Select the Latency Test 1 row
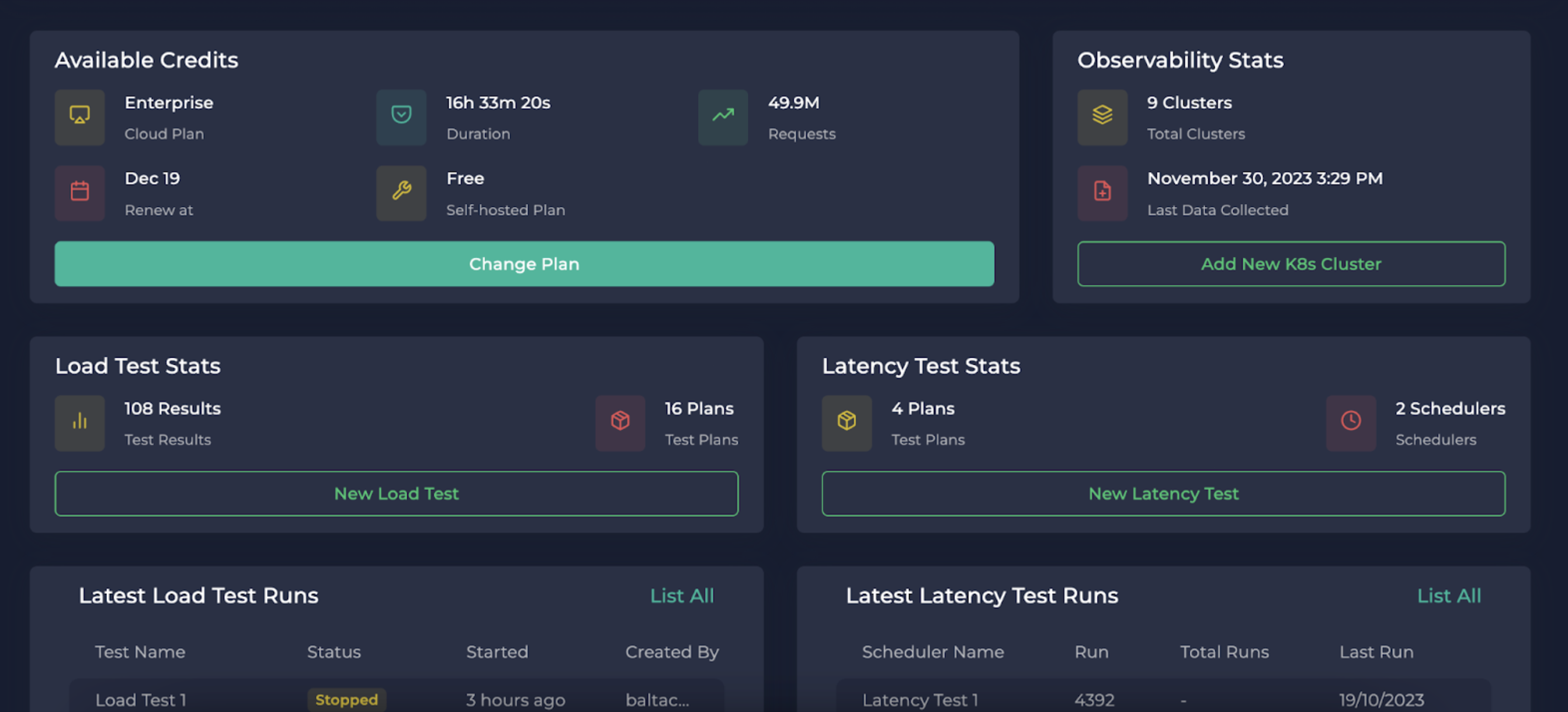This screenshot has width=1568, height=712. (x=920, y=700)
